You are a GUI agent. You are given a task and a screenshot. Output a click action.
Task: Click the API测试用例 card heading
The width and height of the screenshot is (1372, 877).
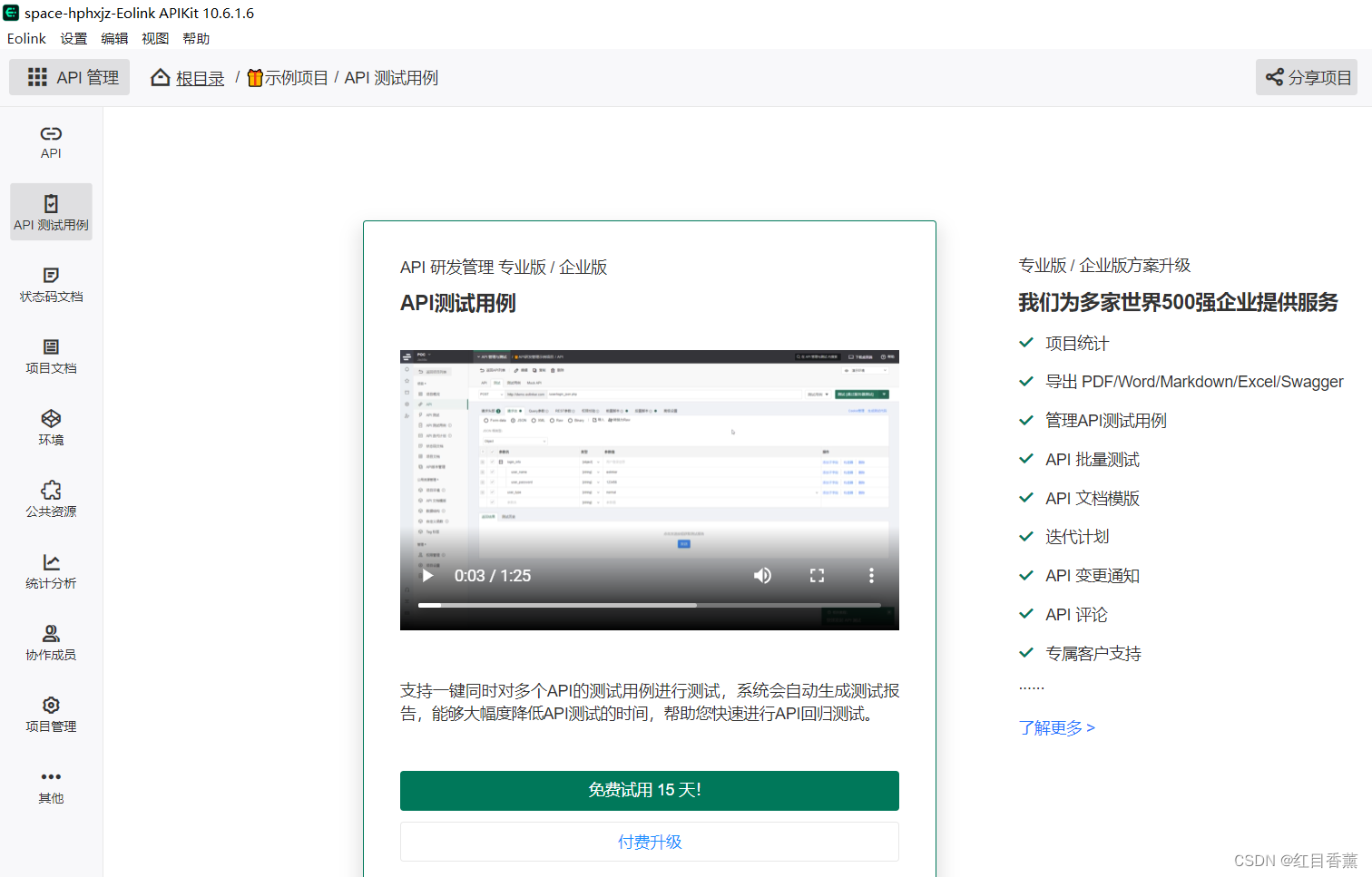point(458,303)
